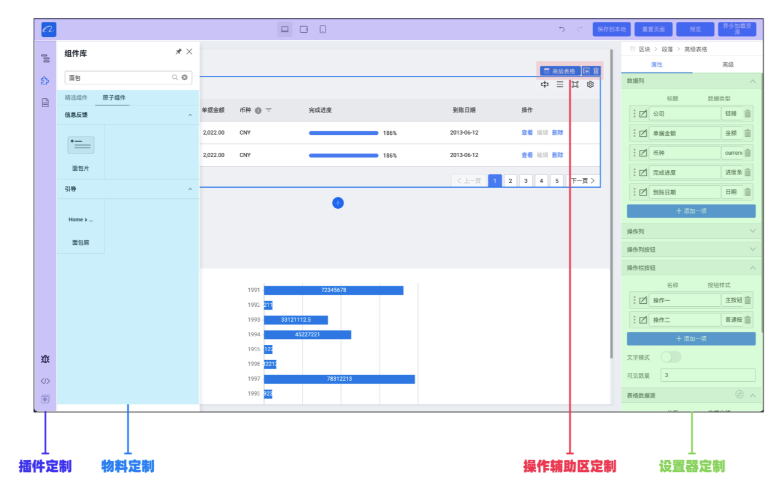
Task: Click the undo arrow in top bar
Action: coord(562,29)
